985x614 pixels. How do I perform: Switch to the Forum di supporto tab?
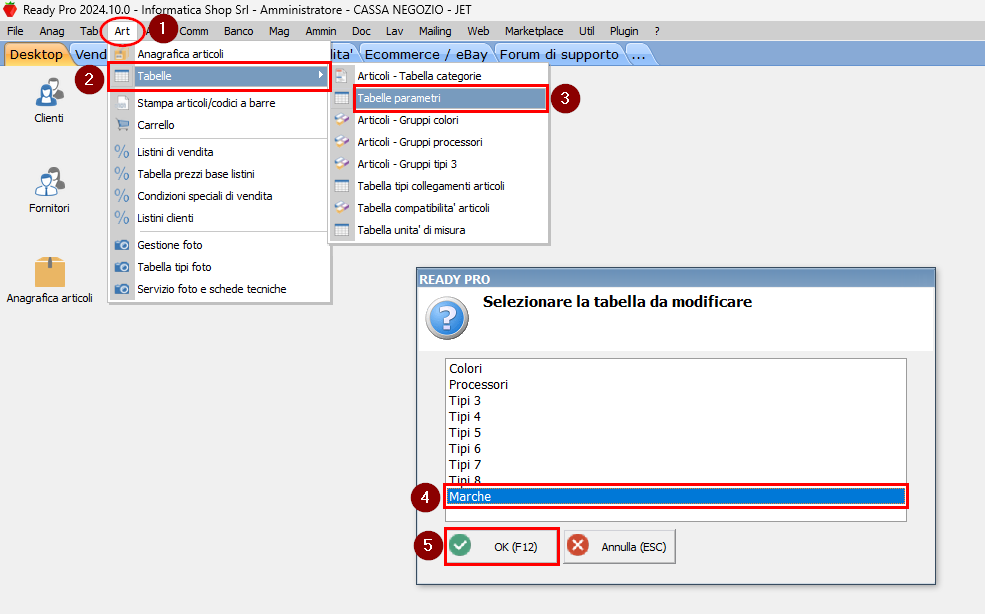559,55
